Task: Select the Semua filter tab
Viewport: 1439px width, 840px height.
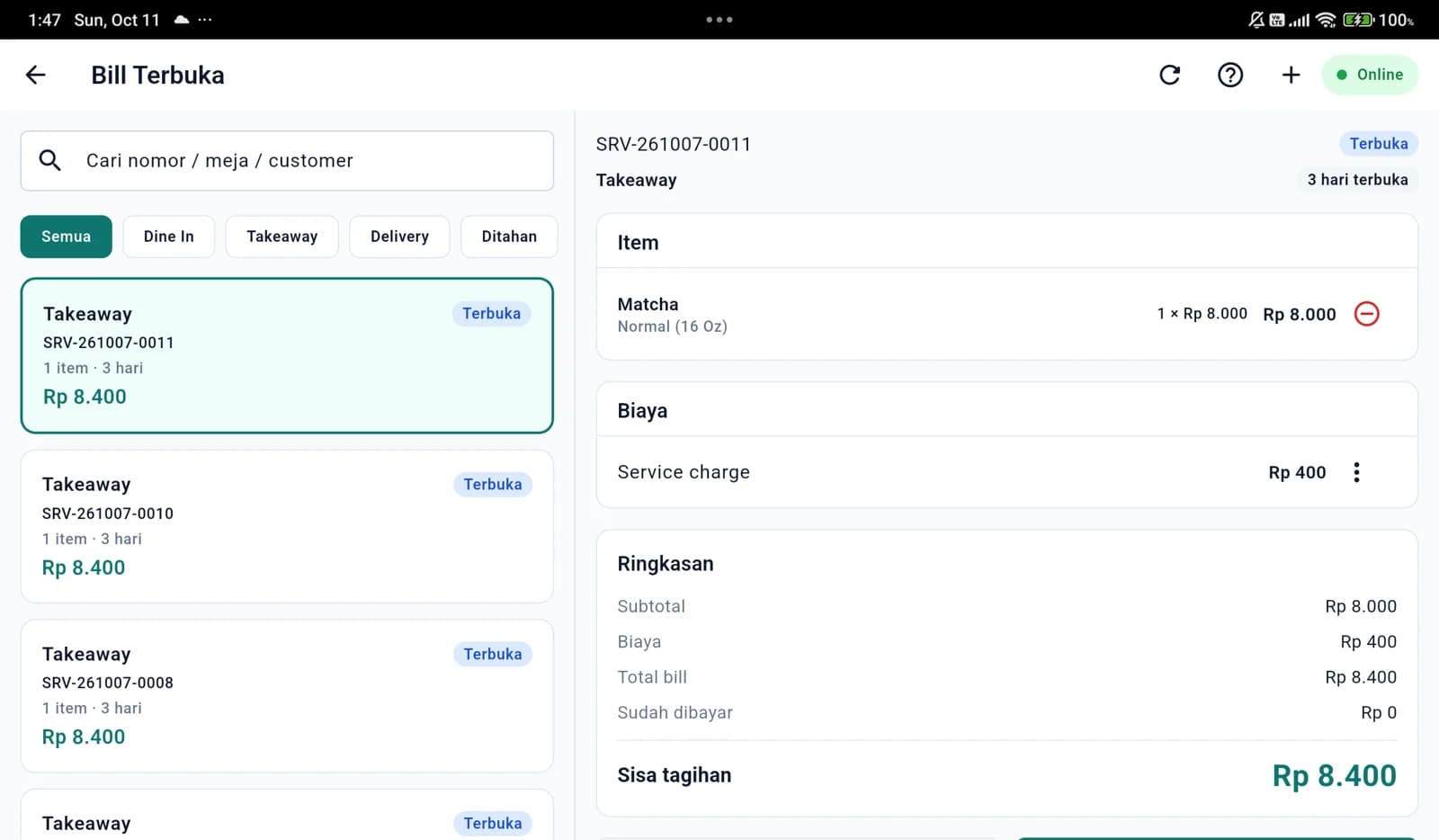Action: pyautogui.click(x=67, y=237)
